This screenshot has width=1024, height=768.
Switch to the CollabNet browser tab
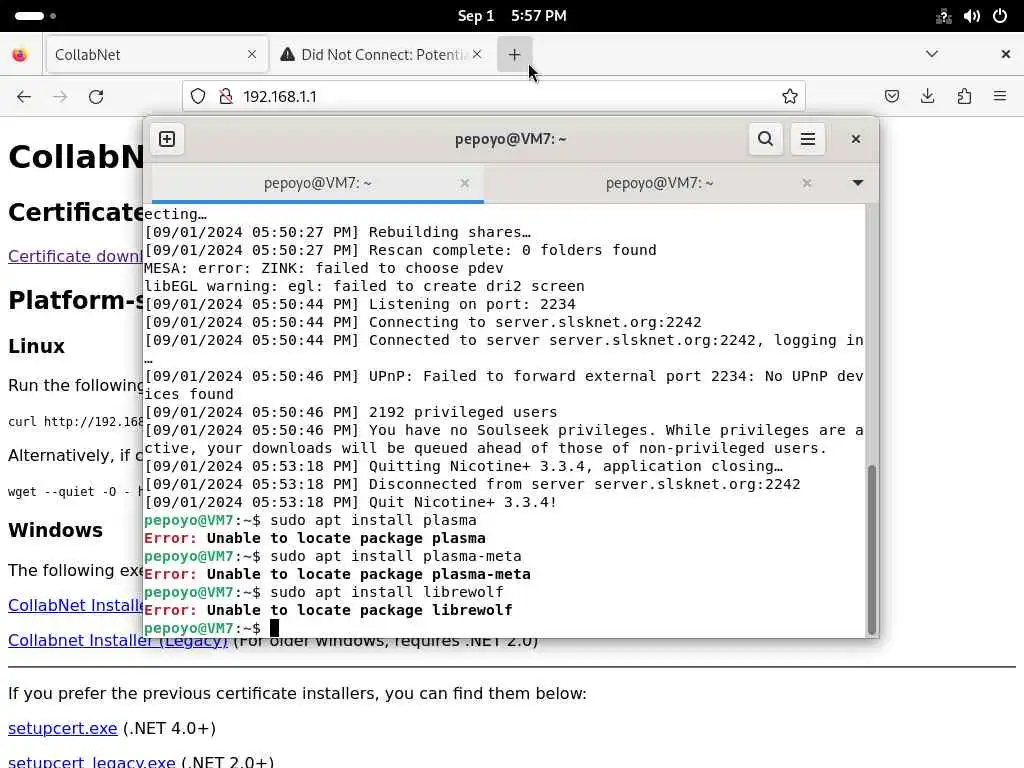click(x=157, y=54)
